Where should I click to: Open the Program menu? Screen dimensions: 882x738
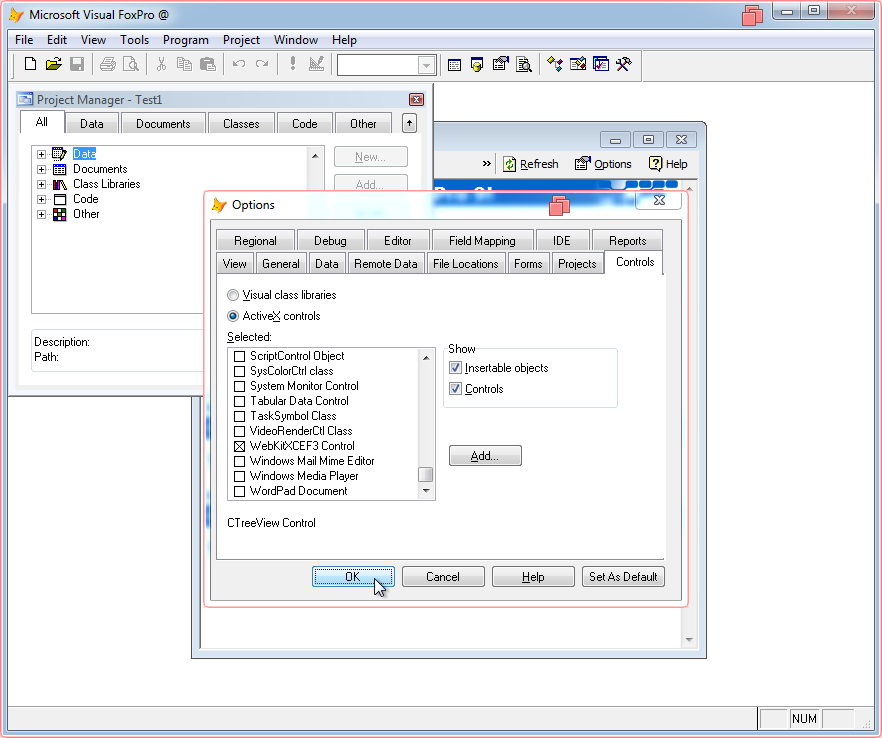[x=186, y=40]
